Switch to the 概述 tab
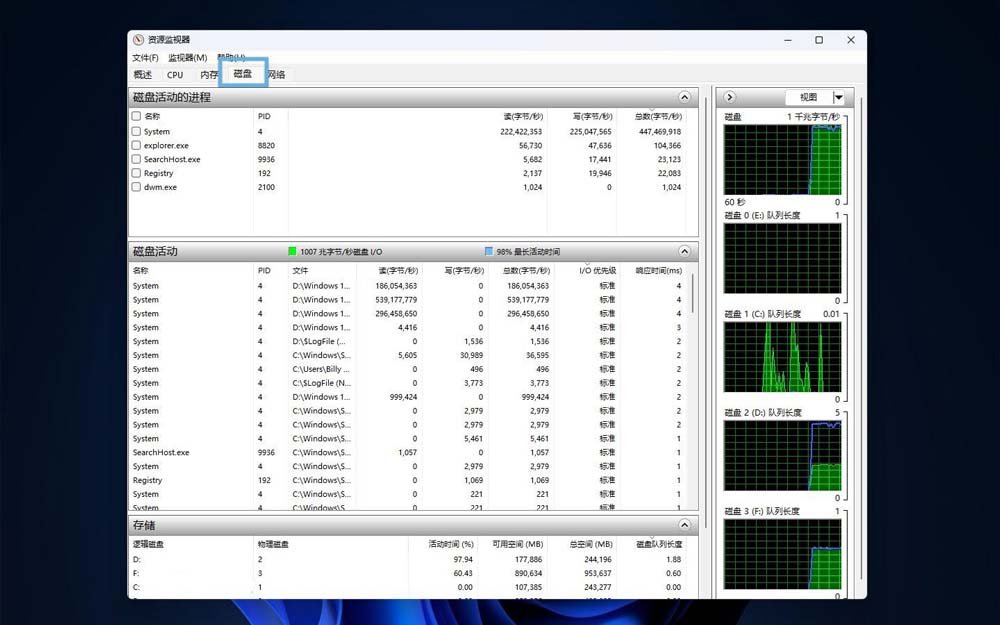The image size is (1000, 625). tap(143, 75)
